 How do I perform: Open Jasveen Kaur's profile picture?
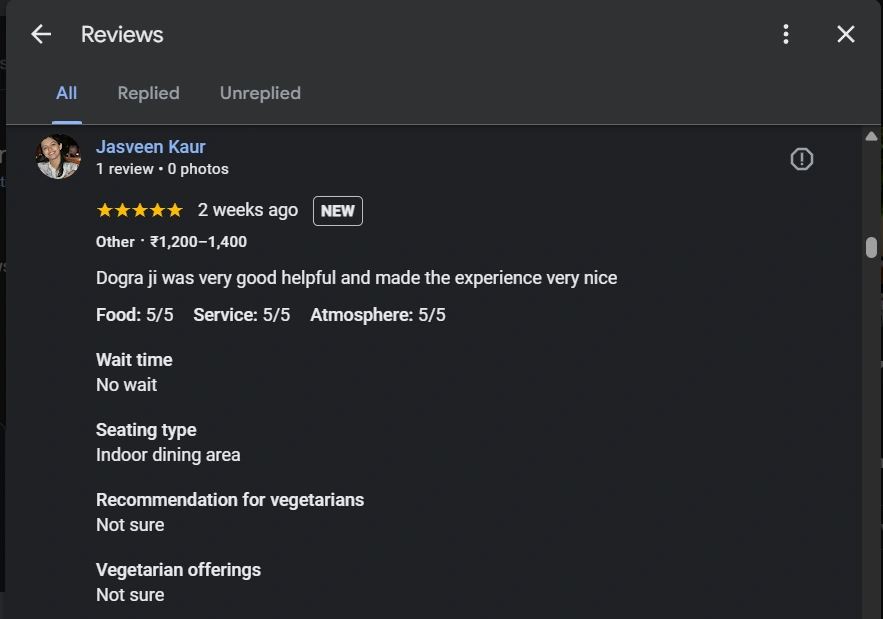point(58,157)
